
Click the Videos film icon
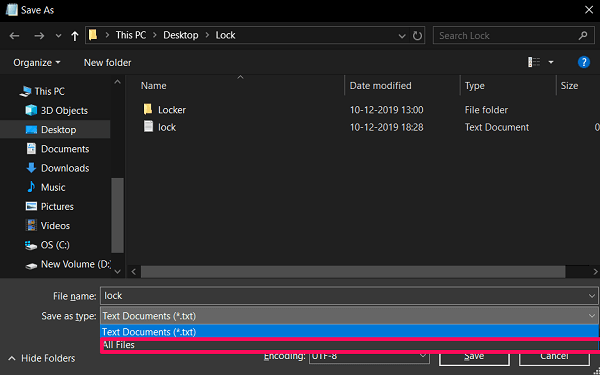31,225
